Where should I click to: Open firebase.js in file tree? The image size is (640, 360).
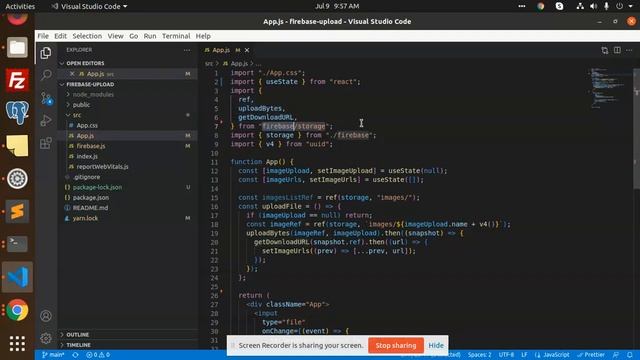[91, 146]
